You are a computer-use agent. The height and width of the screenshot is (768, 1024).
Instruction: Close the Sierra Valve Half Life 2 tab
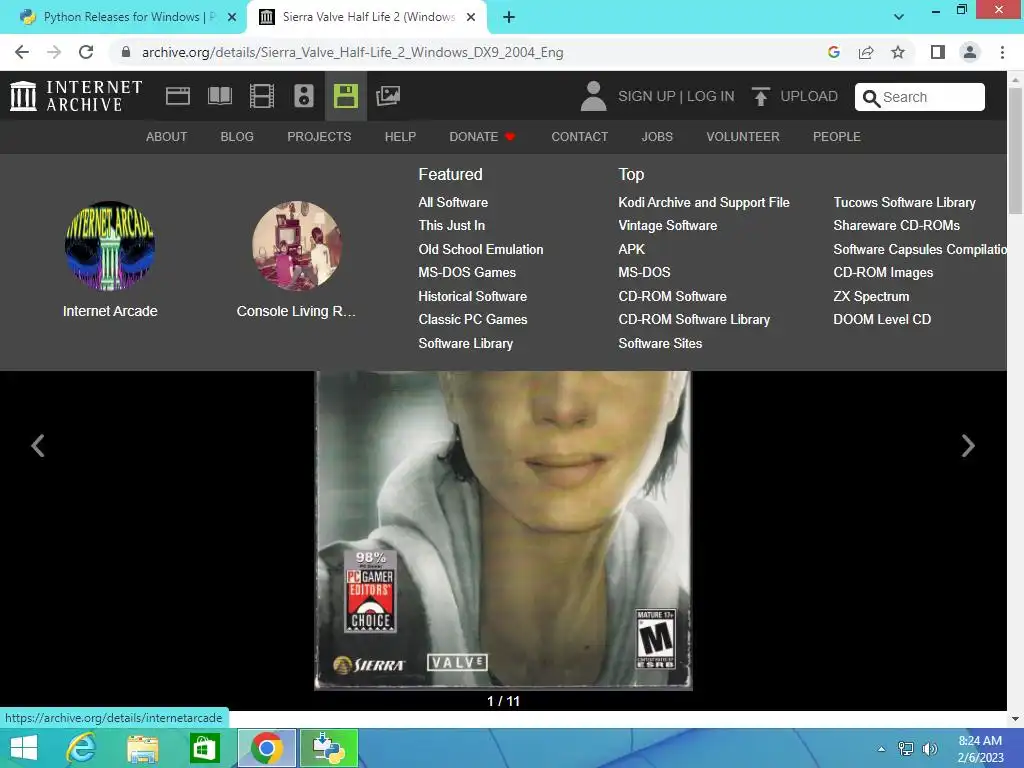(x=471, y=17)
